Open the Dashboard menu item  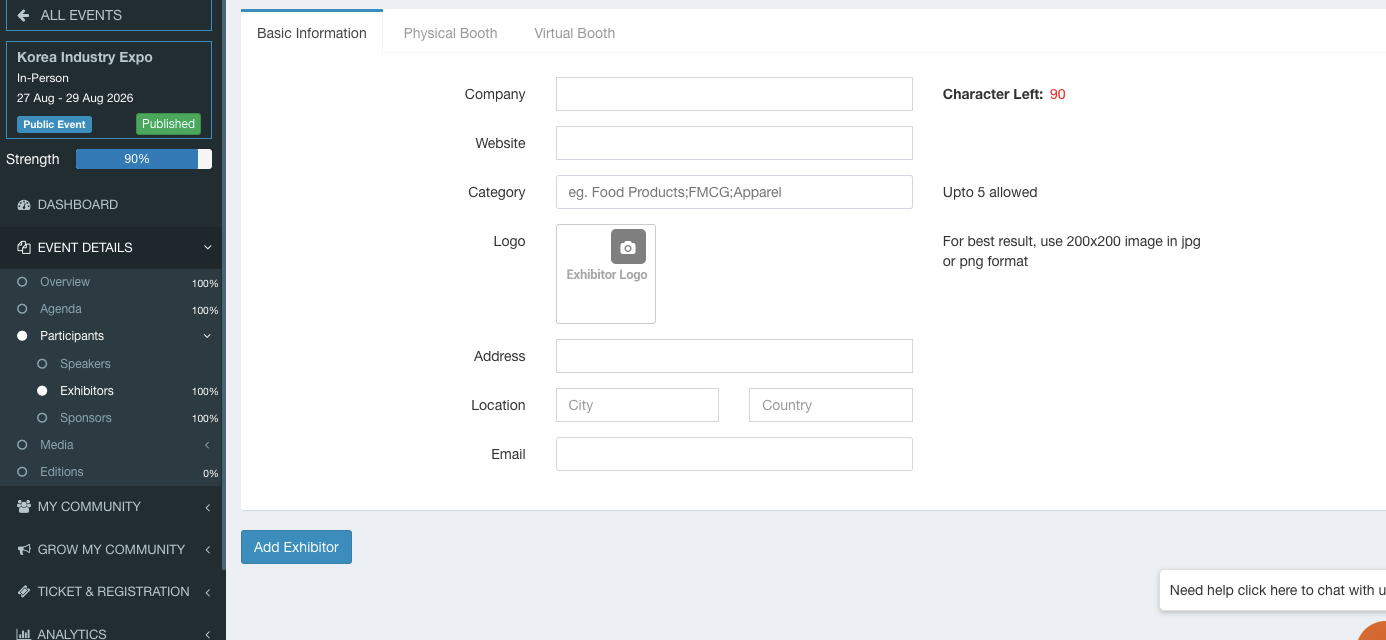tap(113, 205)
